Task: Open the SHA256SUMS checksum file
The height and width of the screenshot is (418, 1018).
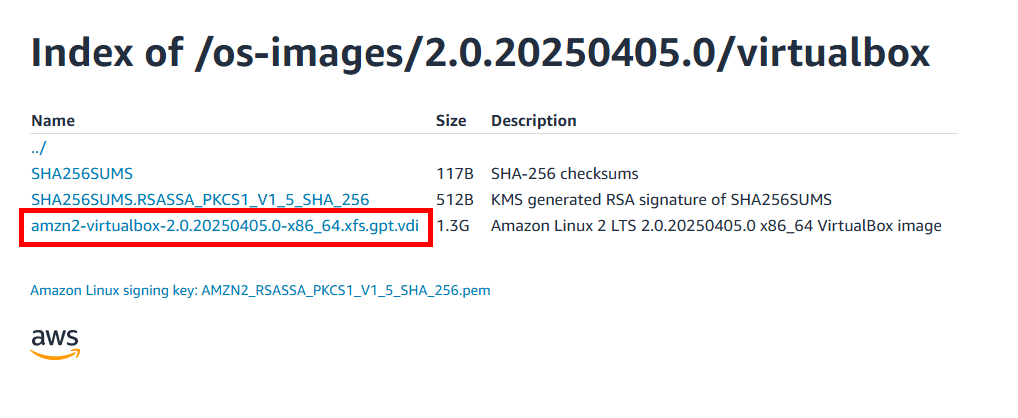Action: click(x=82, y=174)
